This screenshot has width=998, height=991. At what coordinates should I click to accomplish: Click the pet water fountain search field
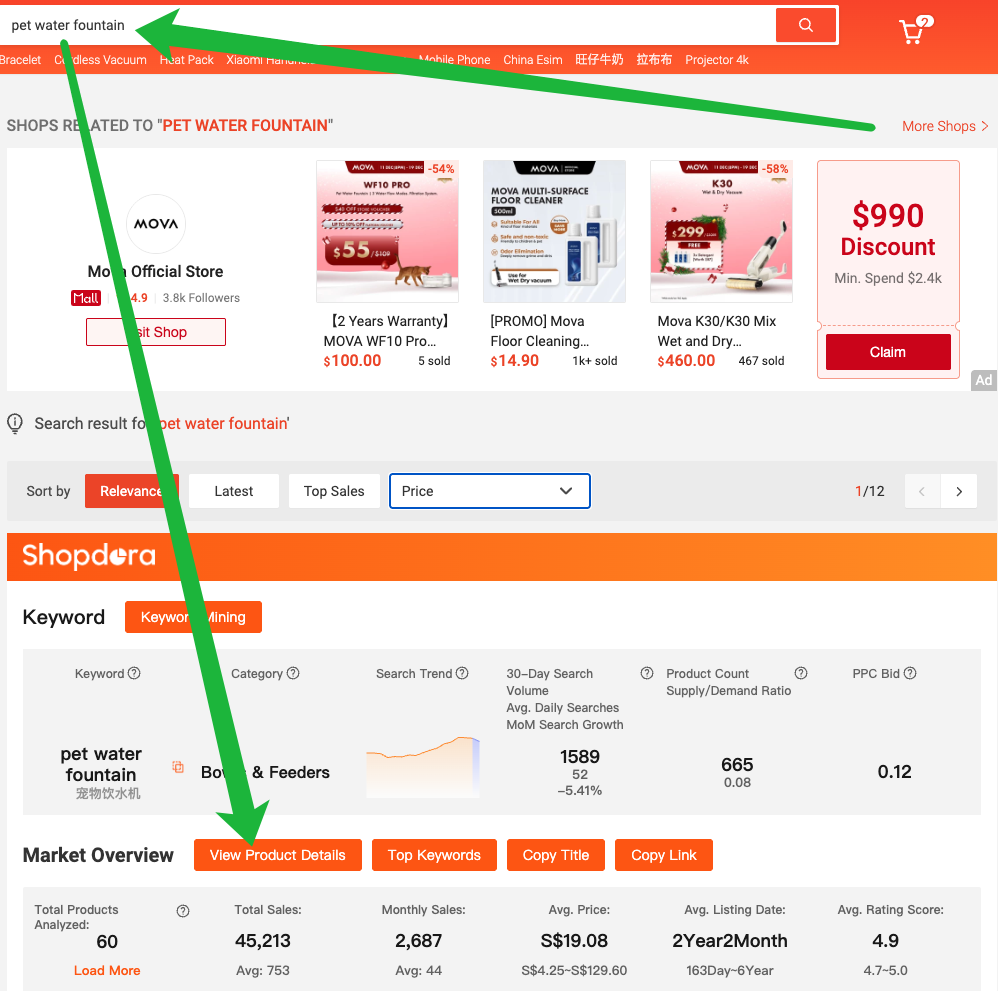tap(388, 25)
